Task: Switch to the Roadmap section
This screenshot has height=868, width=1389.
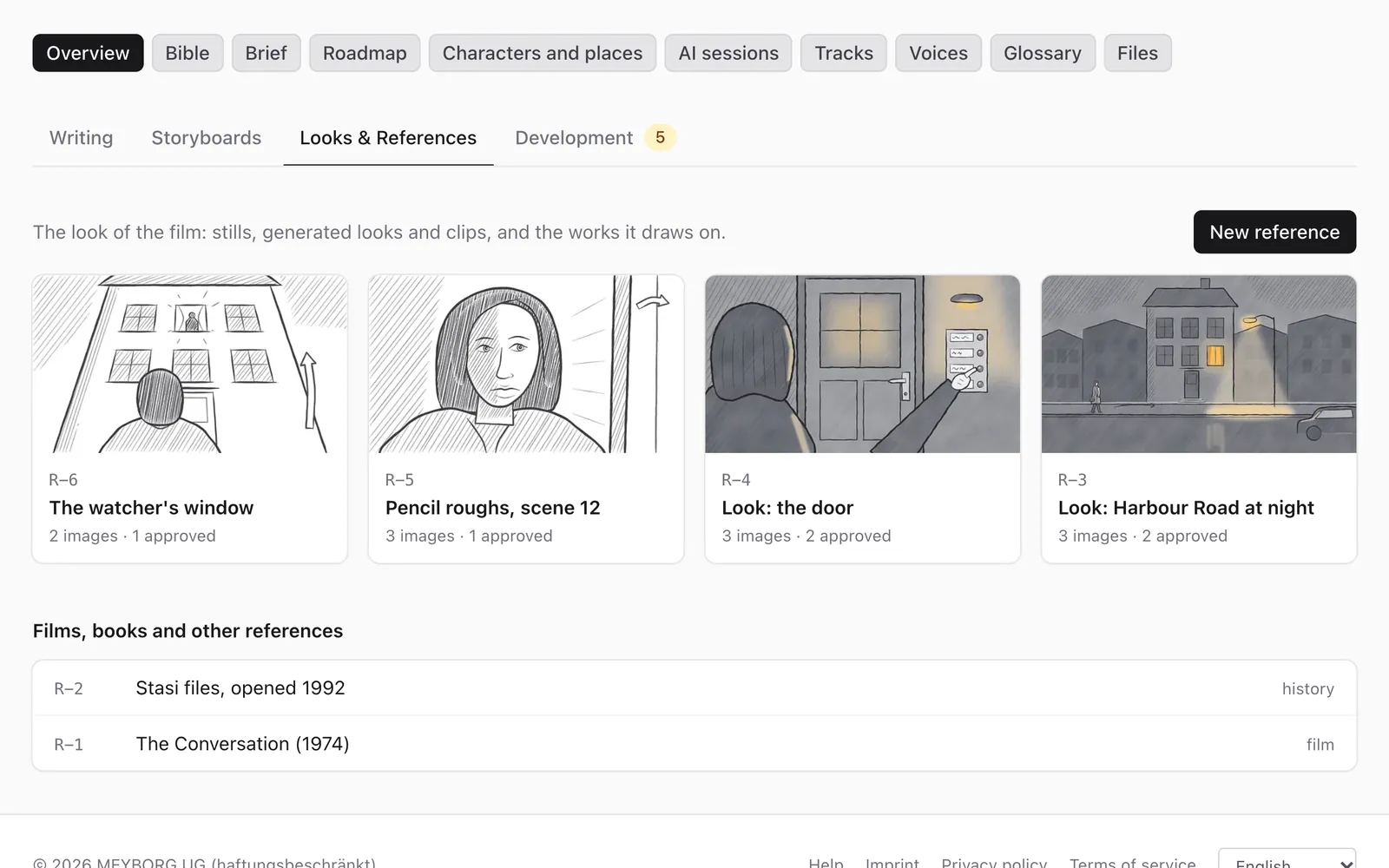Action: point(365,53)
